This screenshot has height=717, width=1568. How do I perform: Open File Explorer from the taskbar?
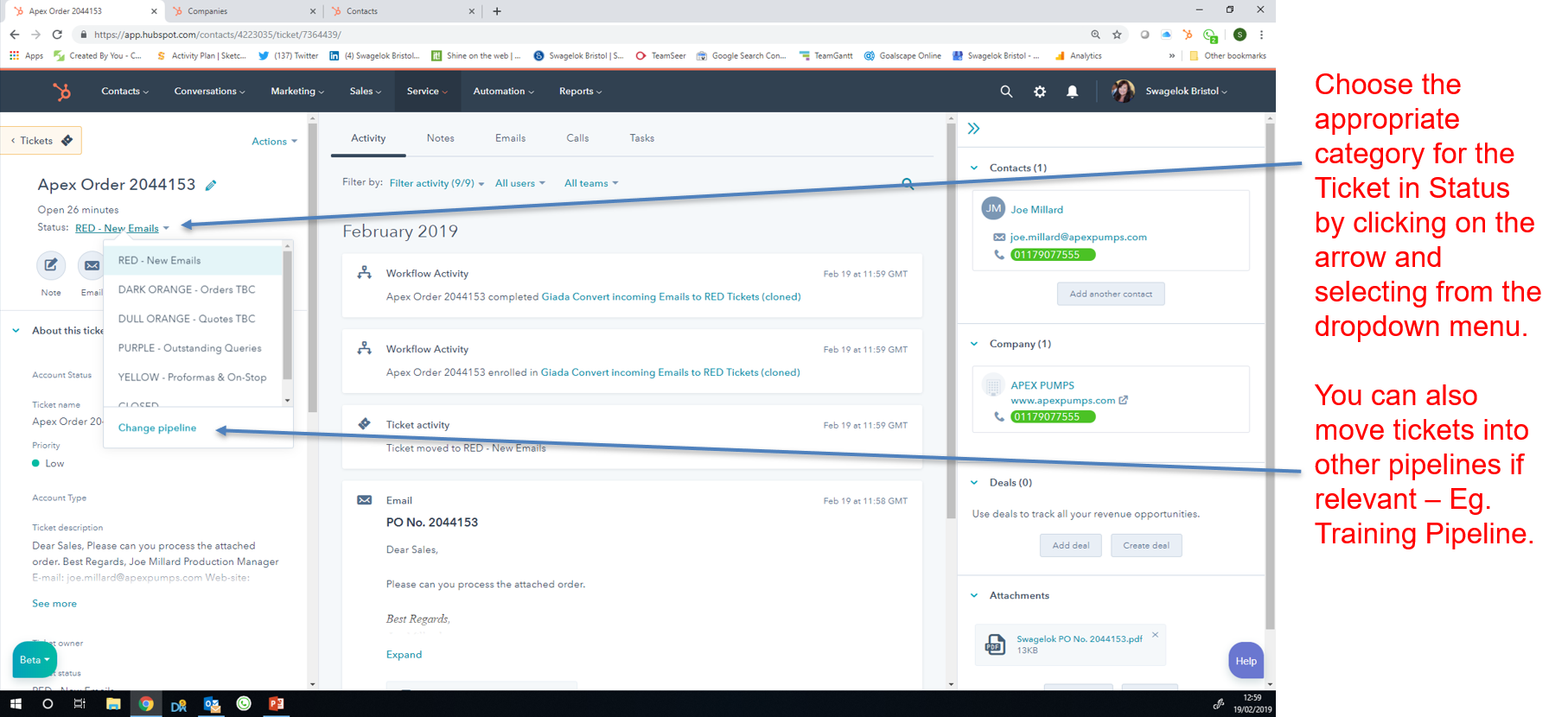point(113,704)
